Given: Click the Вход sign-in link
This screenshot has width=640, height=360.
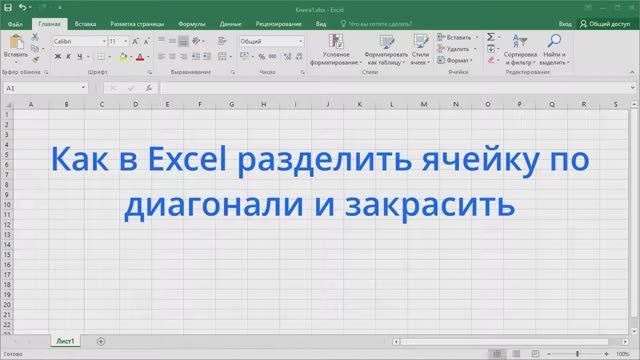Looking at the screenshot, I should point(565,24).
